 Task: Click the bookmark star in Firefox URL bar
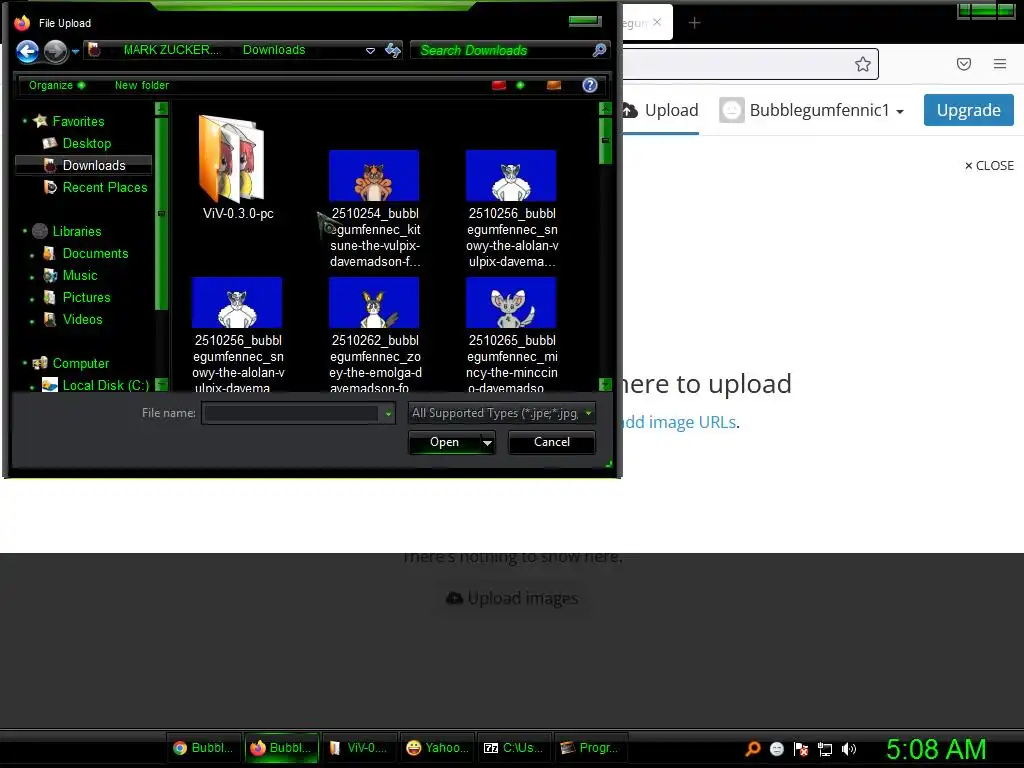point(863,64)
